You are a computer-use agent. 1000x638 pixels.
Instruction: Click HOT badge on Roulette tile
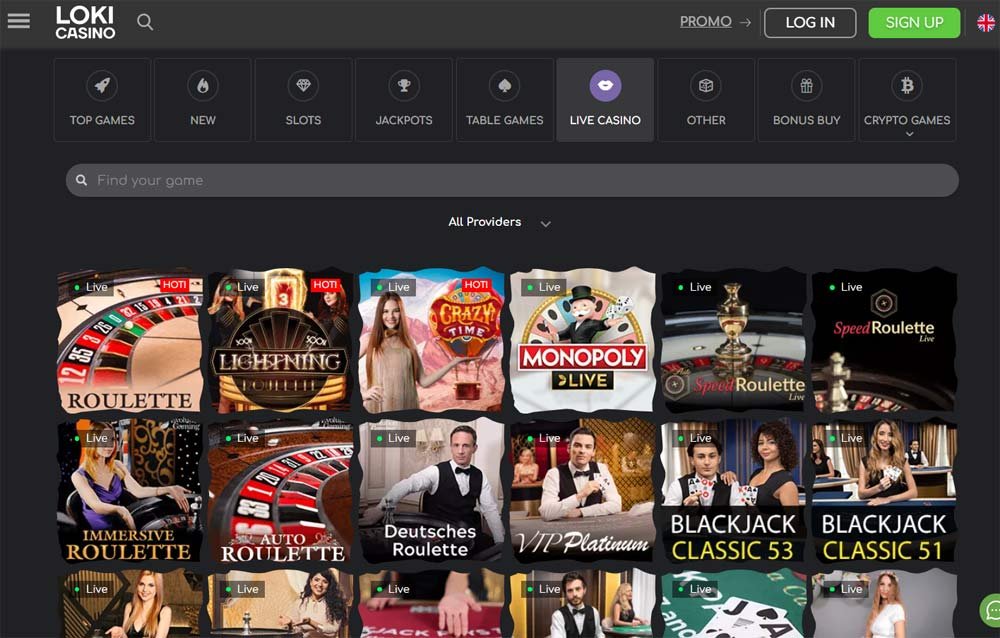174,285
